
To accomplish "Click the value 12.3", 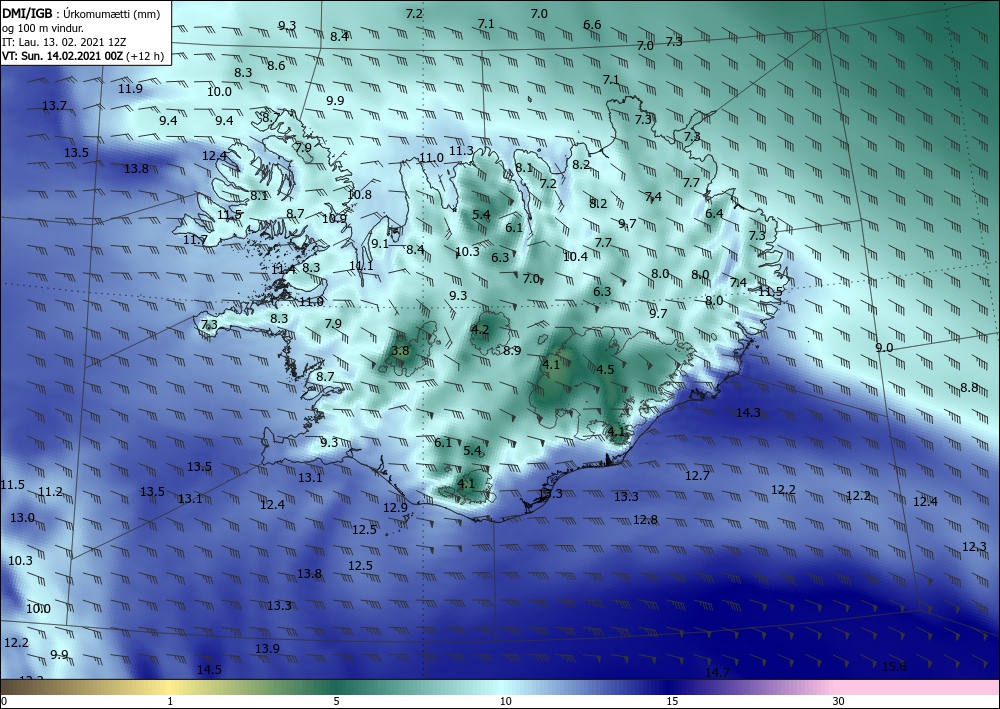I will (974, 546).
